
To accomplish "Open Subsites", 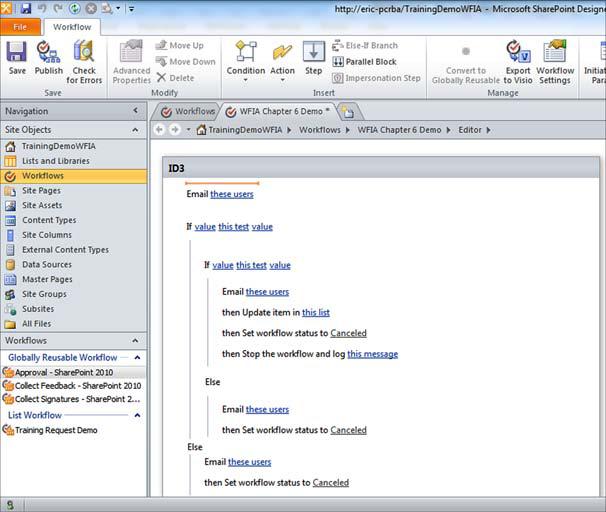I will coord(74,309).
